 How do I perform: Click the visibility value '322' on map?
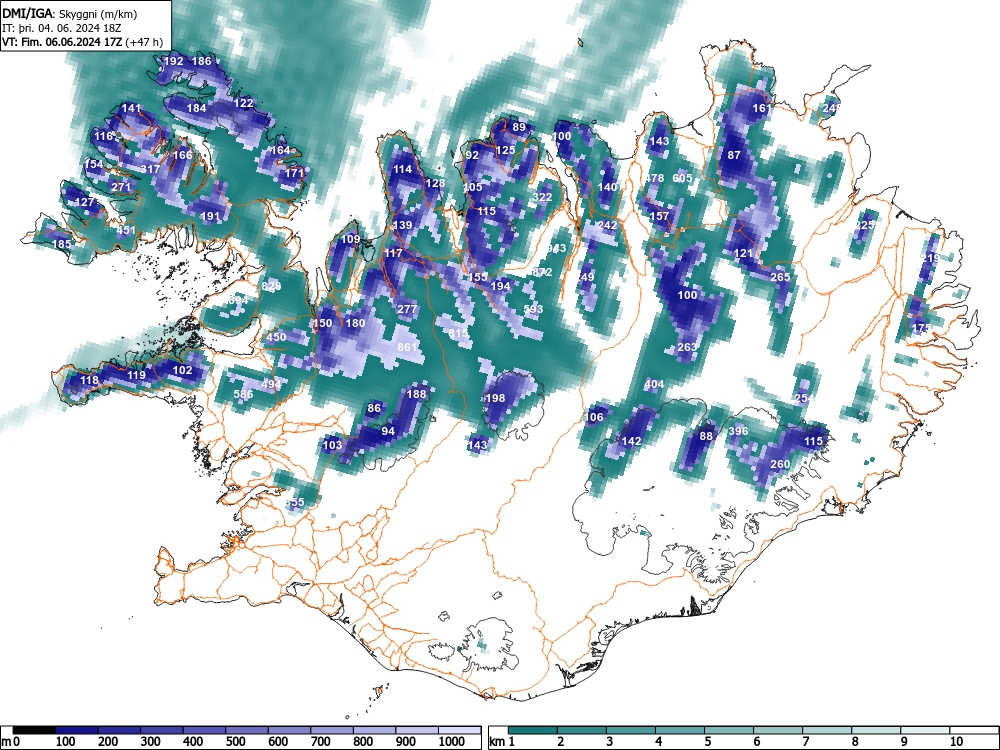542,197
